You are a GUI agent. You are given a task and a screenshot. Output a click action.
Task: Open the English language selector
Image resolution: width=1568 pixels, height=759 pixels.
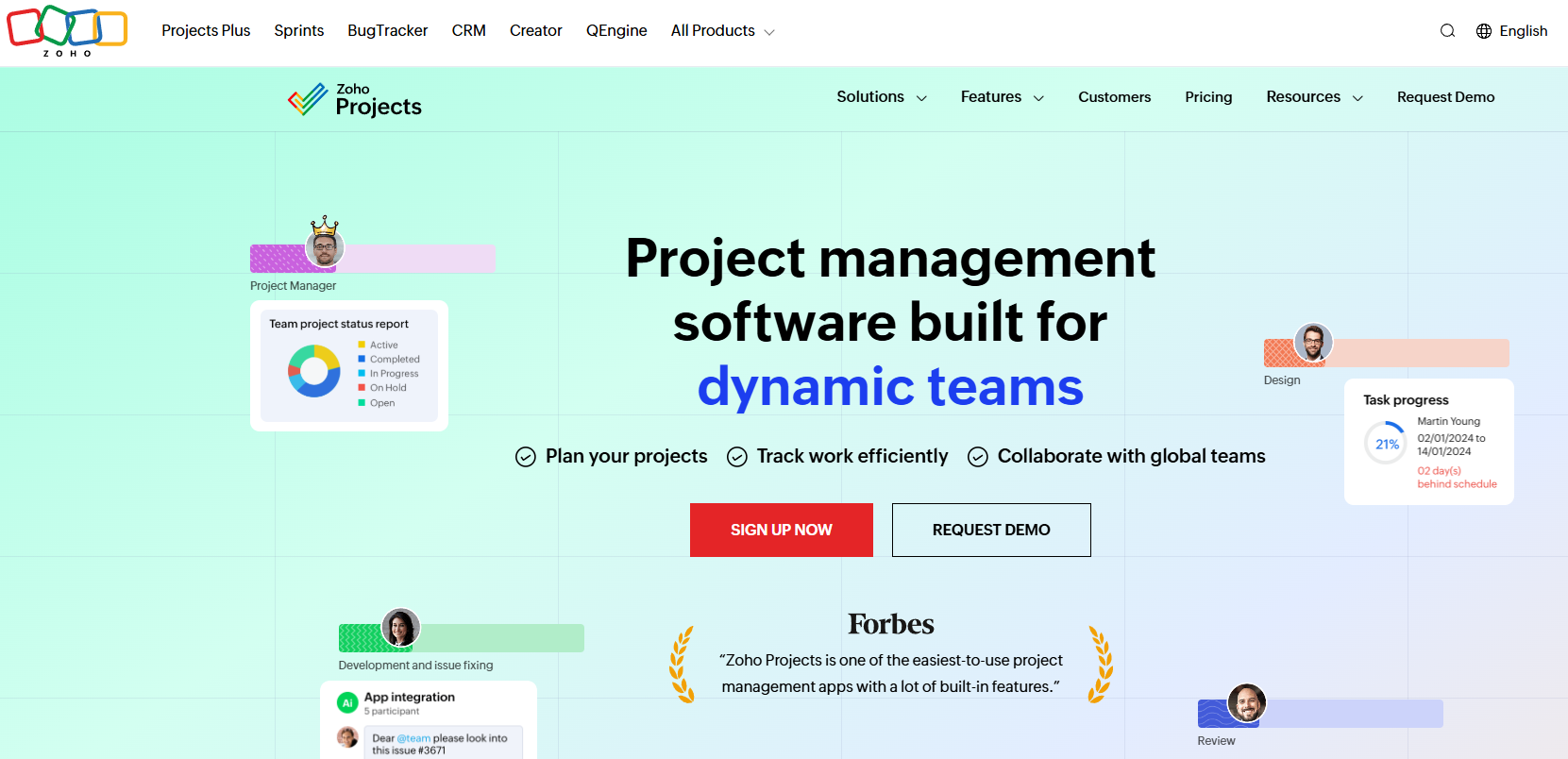point(1512,31)
